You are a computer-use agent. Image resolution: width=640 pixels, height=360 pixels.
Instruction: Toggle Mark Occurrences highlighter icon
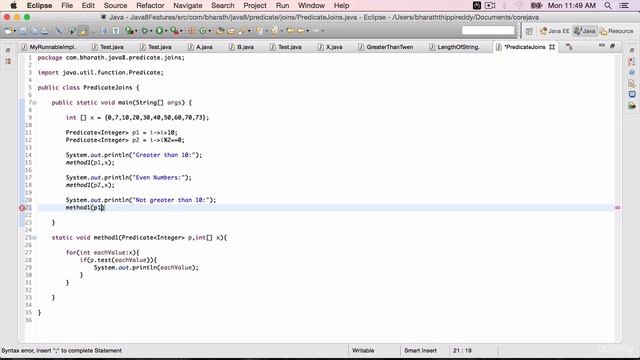(83, 31)
